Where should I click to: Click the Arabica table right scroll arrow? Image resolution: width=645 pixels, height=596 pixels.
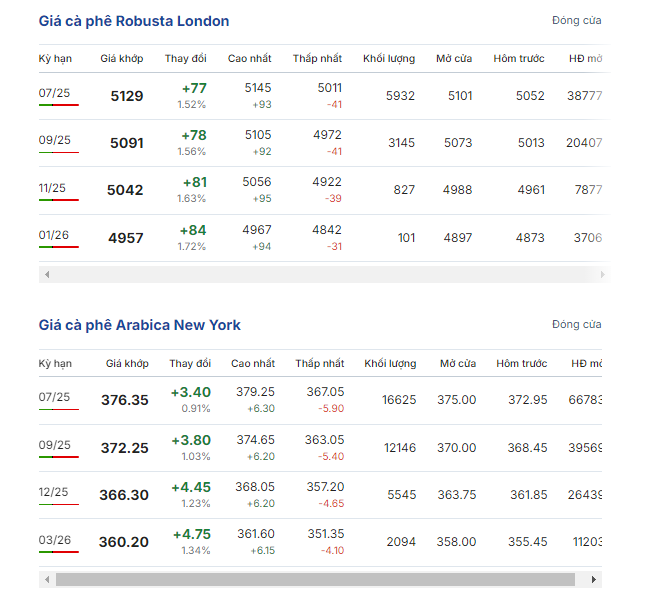tap(594, 580)
